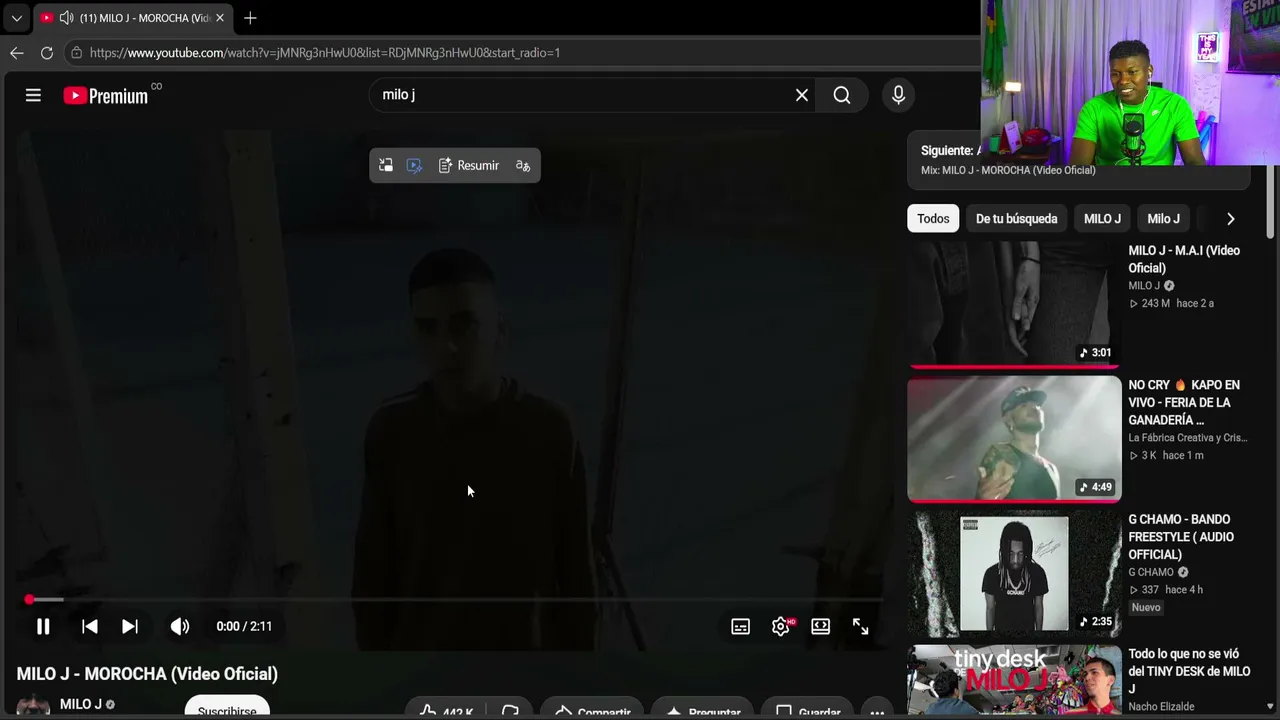Open the translate icon in floating toolbar

tap(523, 165)
